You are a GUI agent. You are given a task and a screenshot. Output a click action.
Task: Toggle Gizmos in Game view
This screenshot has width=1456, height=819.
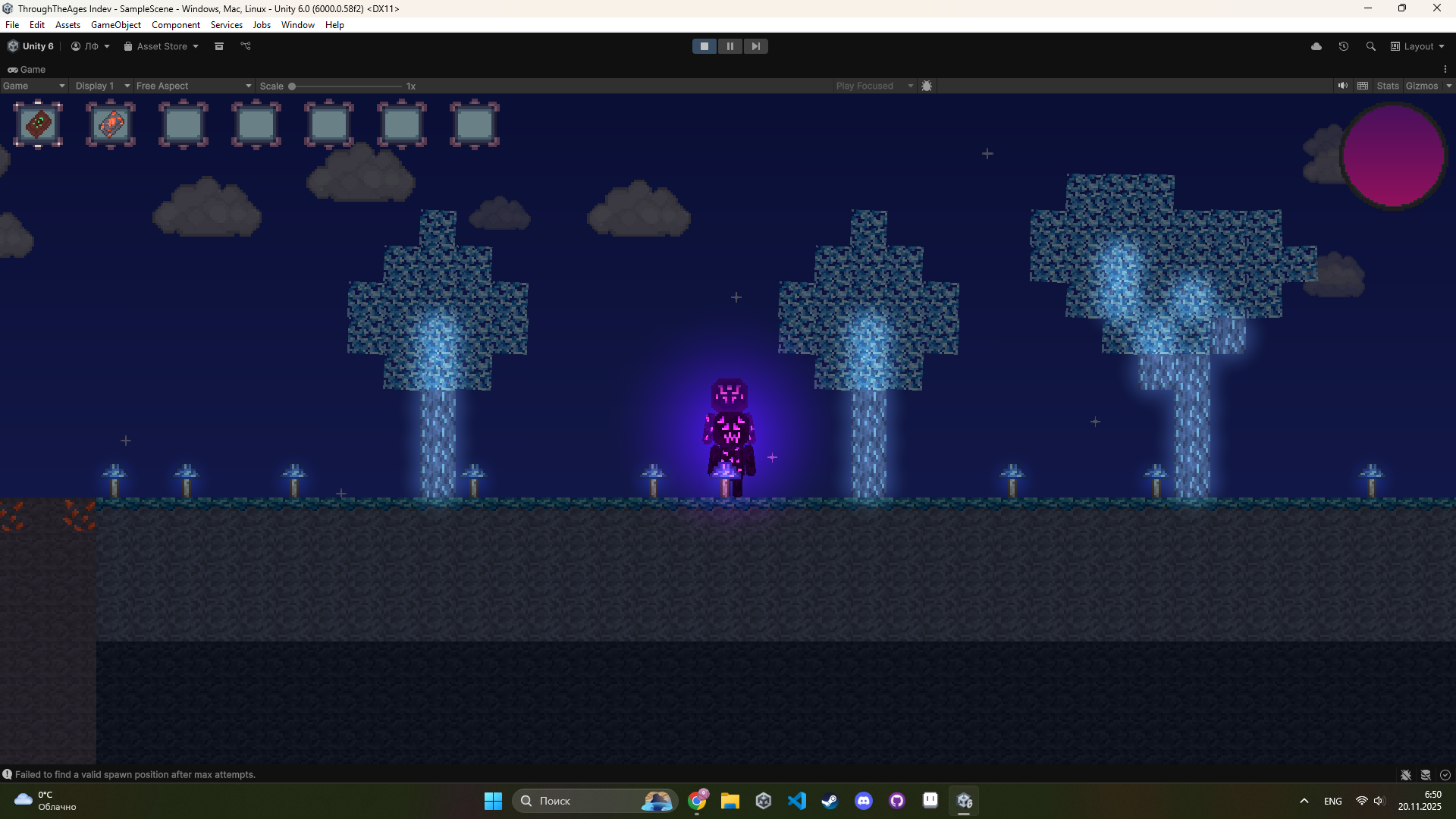(1421, 86)
